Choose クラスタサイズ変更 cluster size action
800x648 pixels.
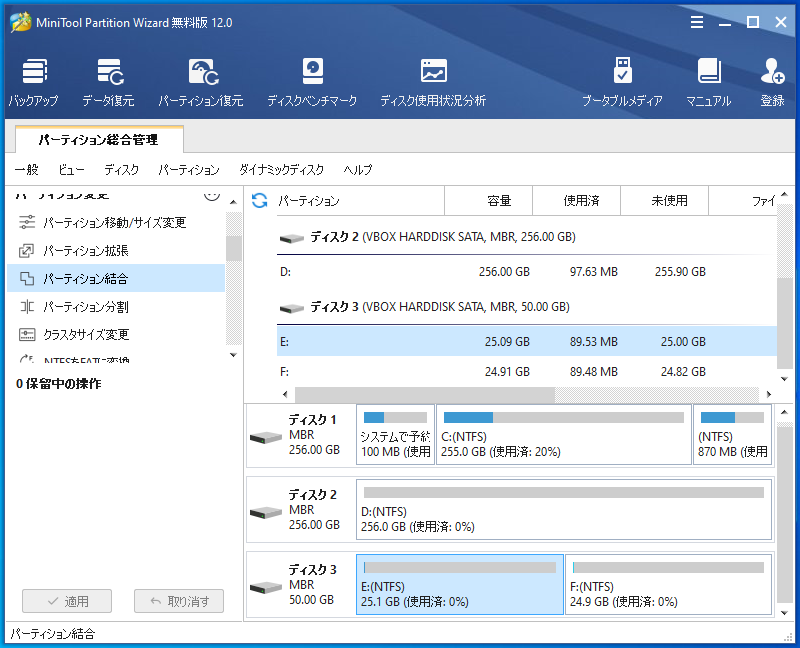click(x=115, y=335)
